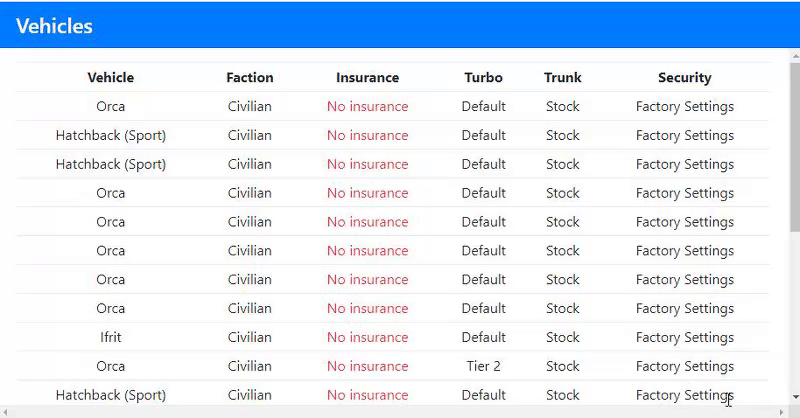This screenshot has width=800, height=418.
Task: Select the Trunk column header
Action: click(x=562, y=77)
